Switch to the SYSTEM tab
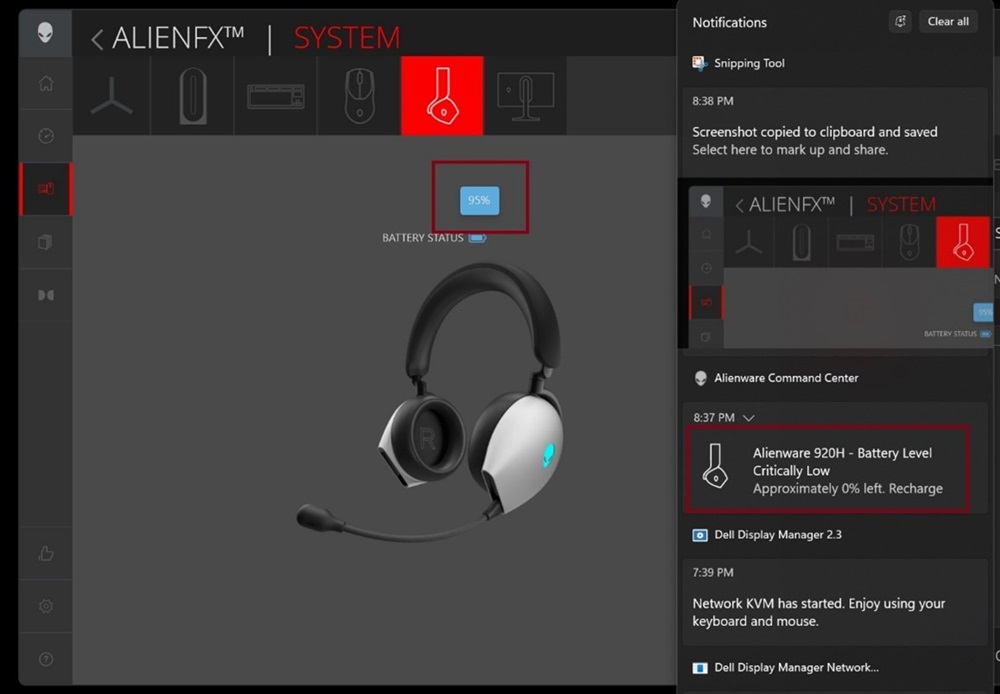The width and height of the screenshot is (1000, 694). coord(347,37)
